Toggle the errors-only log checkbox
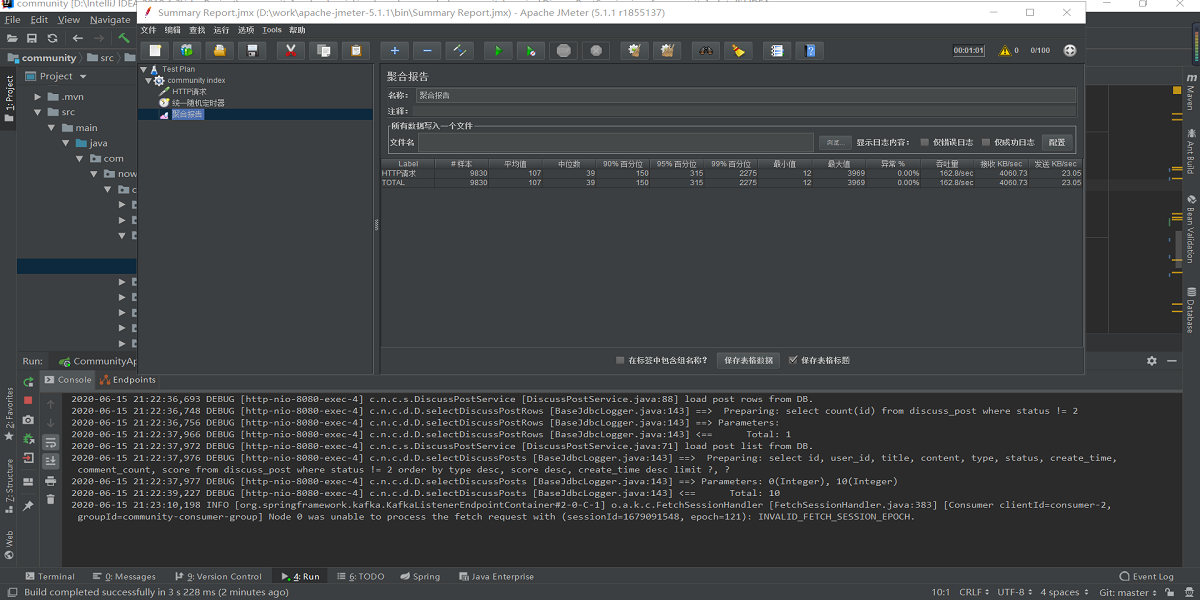This screenshot has height=600, width=1200. tap(924, 142)
